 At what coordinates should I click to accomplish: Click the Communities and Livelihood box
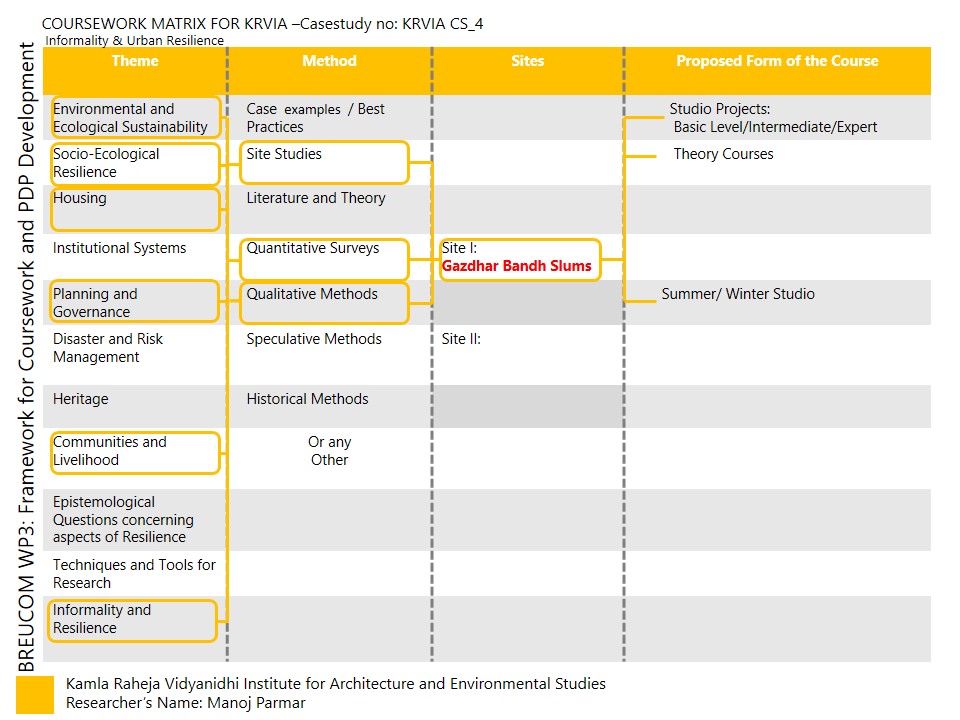tap(135, 452)
